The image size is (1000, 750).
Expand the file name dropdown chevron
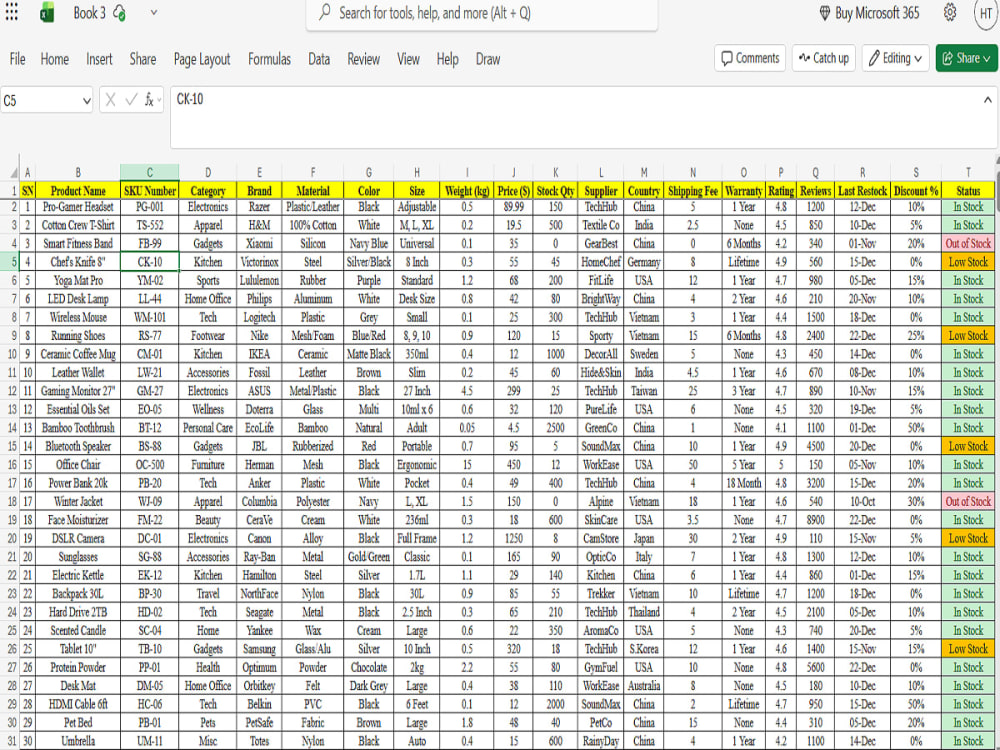[x=154, y=13]
